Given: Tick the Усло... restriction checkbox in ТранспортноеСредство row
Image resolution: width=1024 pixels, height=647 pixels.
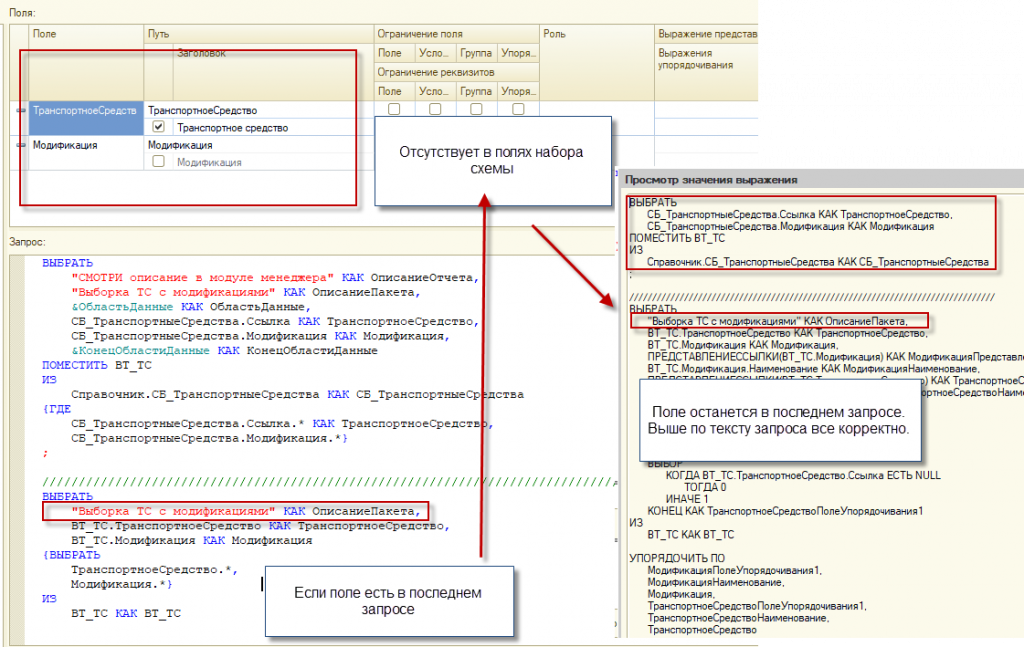Looking at the screenshot, I should click(435, 109).
